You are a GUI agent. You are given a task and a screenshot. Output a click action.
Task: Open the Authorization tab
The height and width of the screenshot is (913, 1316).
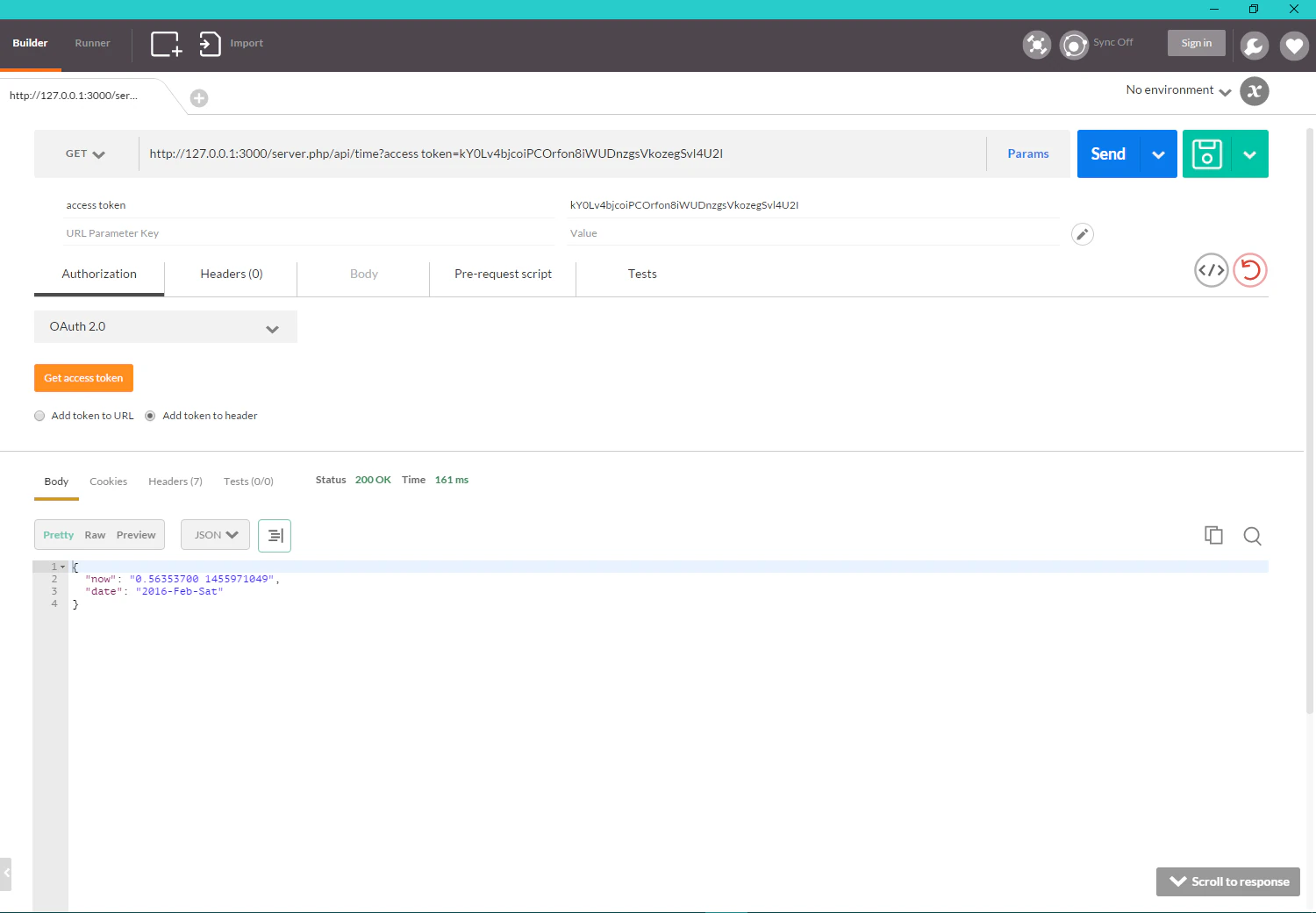pos(99,275)
